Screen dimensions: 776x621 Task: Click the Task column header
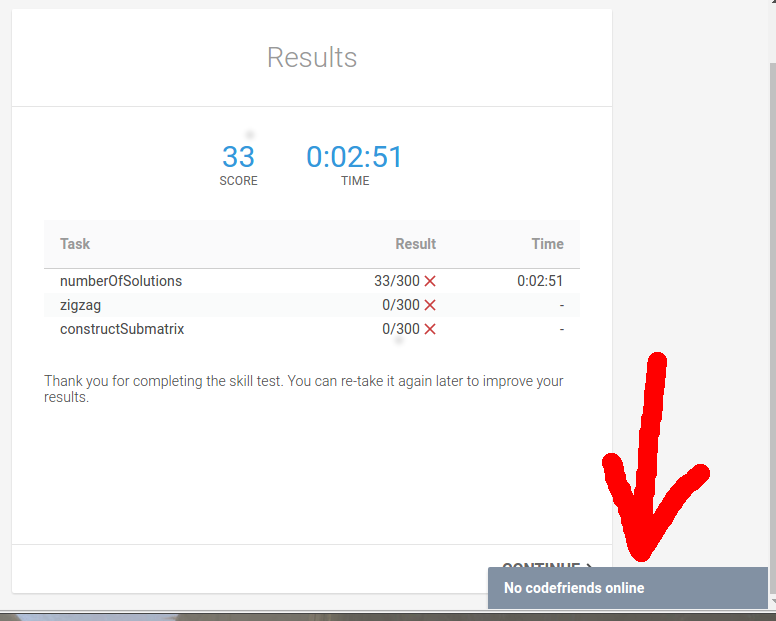click(x=75, y=244)
